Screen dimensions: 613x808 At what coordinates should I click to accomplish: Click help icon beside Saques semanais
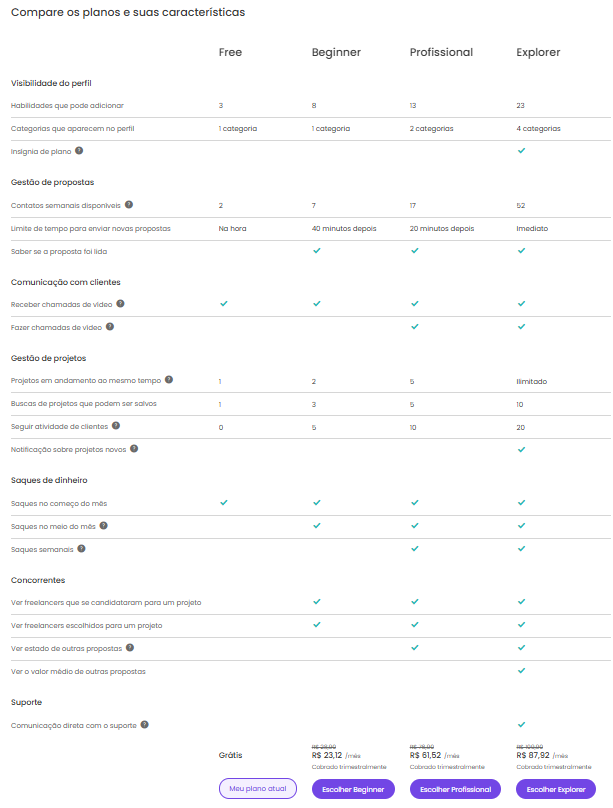click(x=82, y=548)
